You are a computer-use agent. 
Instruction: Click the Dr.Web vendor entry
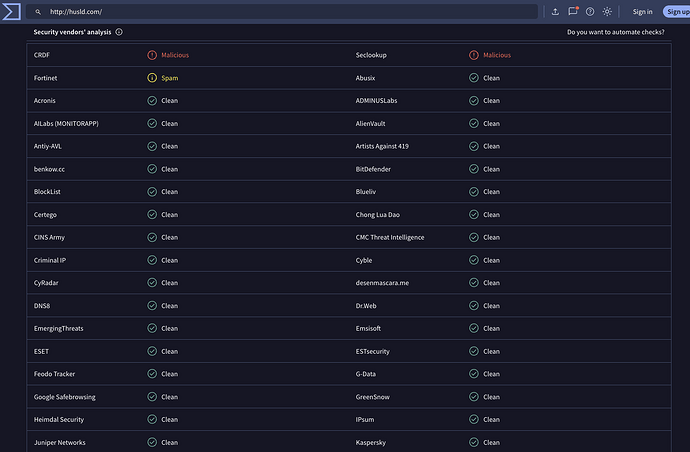coord(370,306)
